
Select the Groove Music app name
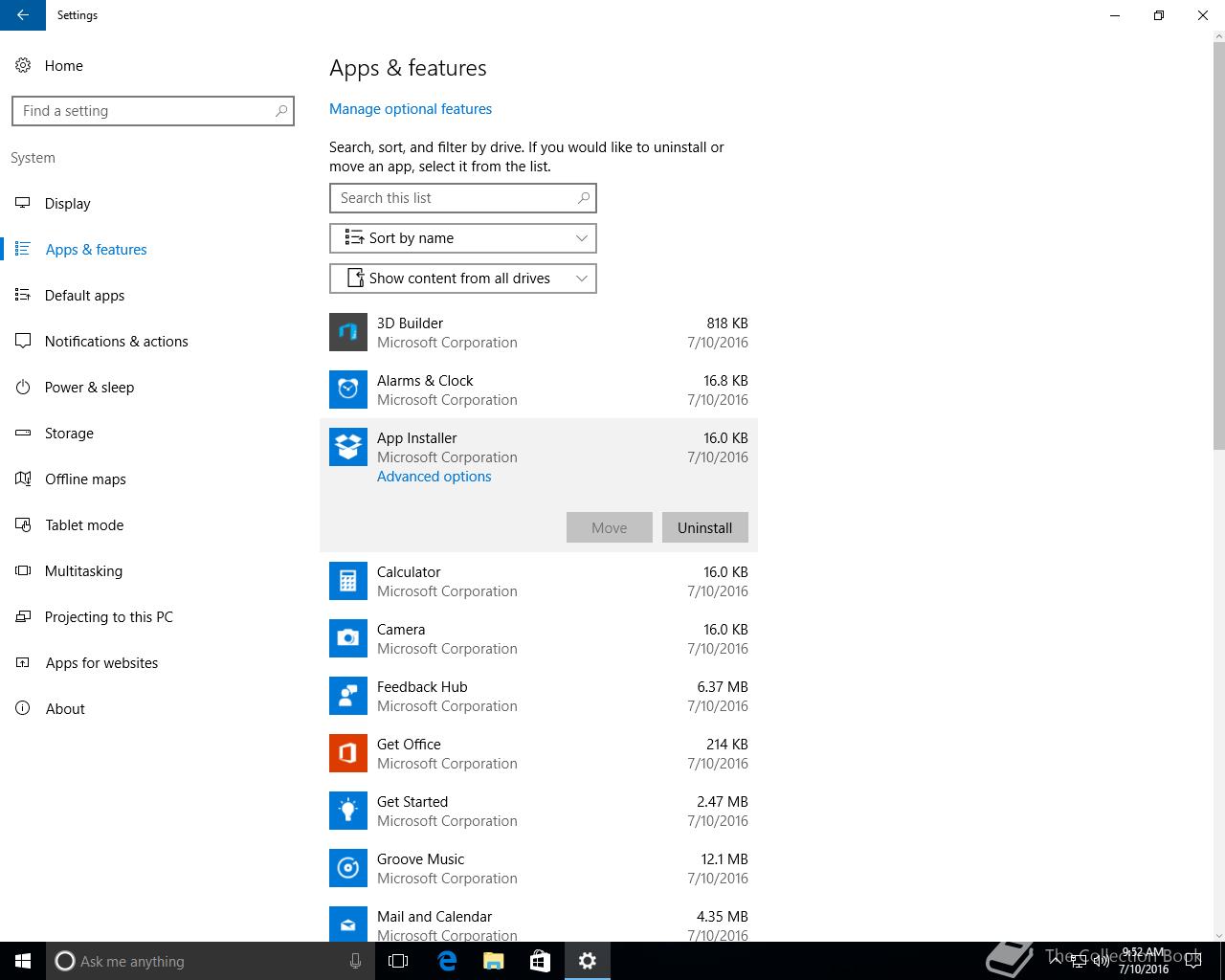pyautogui.click(x=421, y=859)
